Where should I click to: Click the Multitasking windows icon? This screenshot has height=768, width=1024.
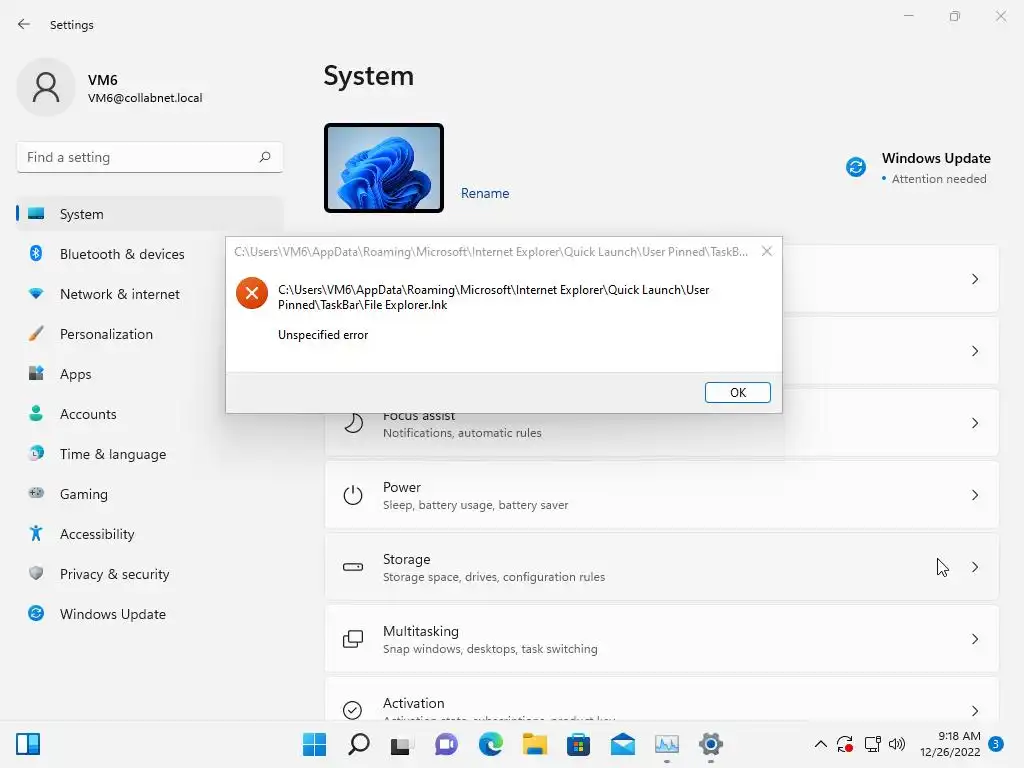(353, 639)
